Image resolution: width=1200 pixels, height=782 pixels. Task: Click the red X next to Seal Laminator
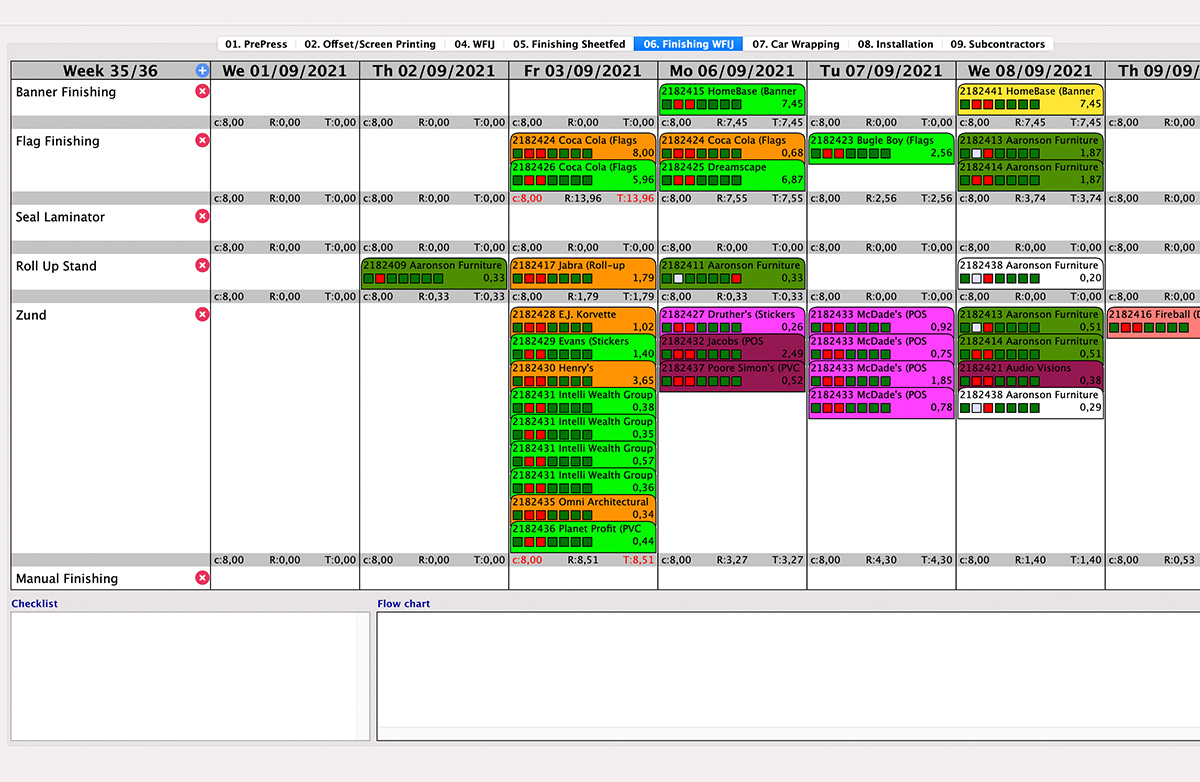[202, 216]
